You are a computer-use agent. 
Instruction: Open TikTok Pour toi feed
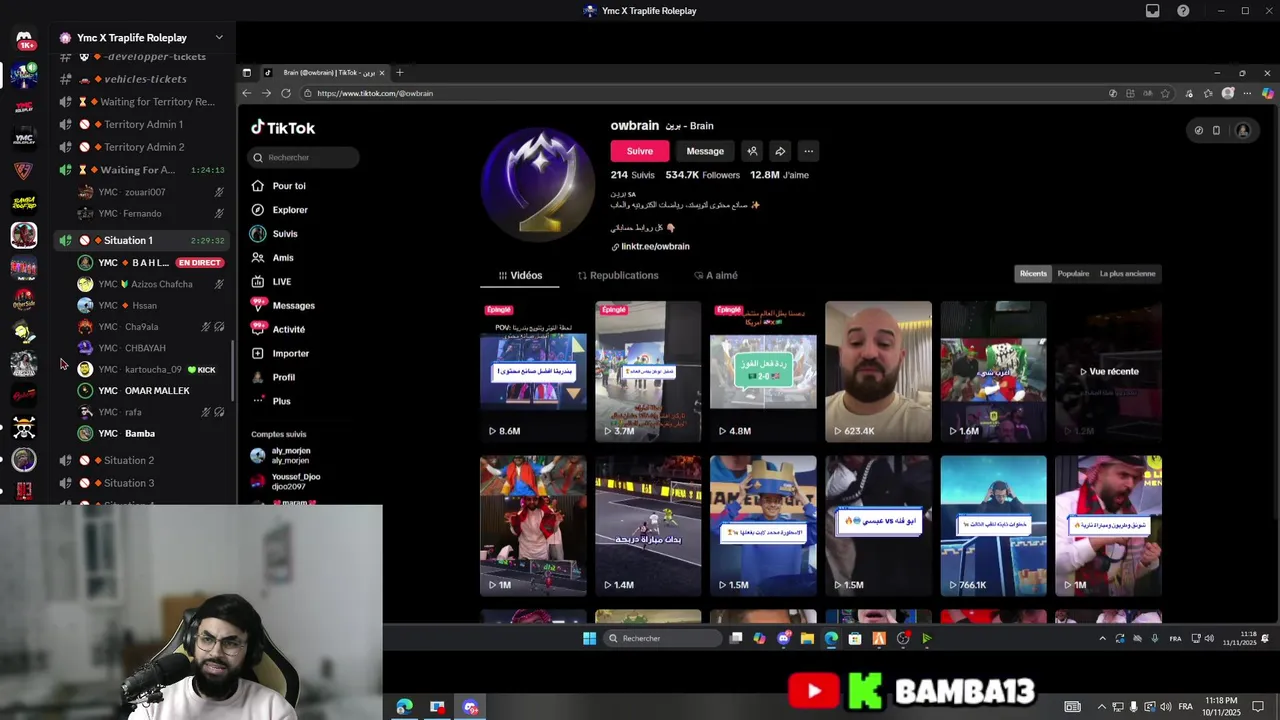279,186
